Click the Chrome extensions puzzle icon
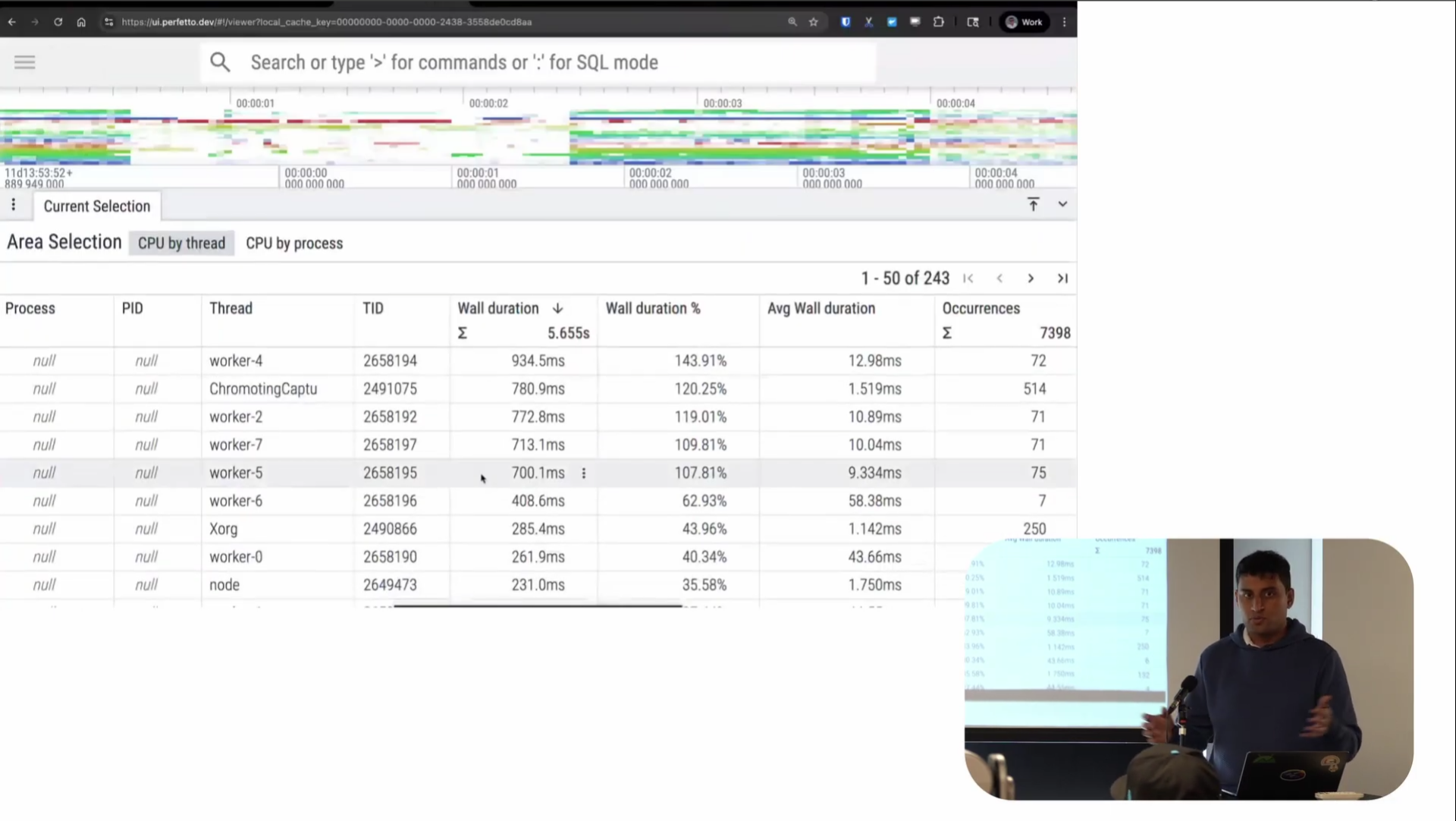Viewport: 1456px width, 821px height. (938, 22)
